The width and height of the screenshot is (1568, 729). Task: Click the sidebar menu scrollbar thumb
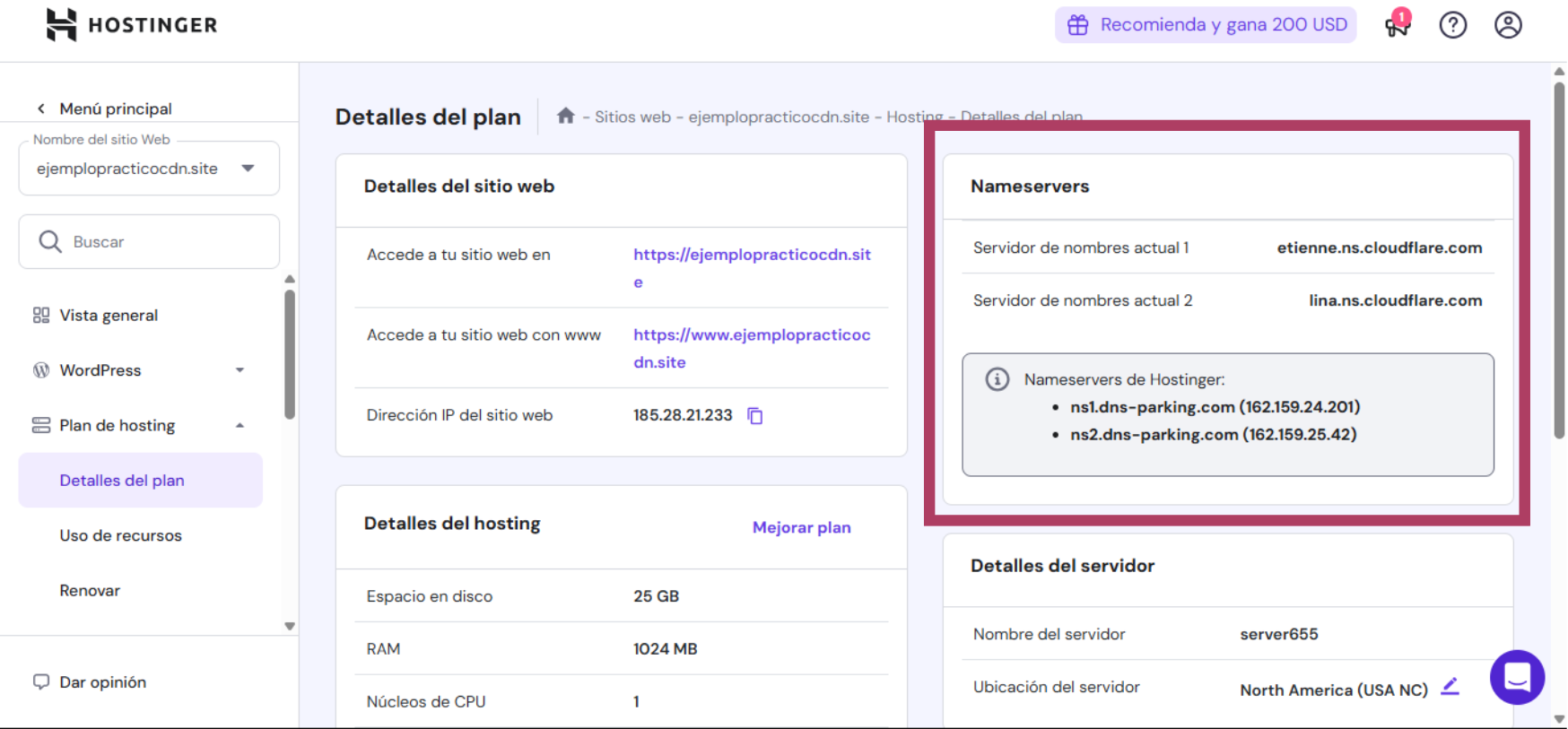coord(290,354)
